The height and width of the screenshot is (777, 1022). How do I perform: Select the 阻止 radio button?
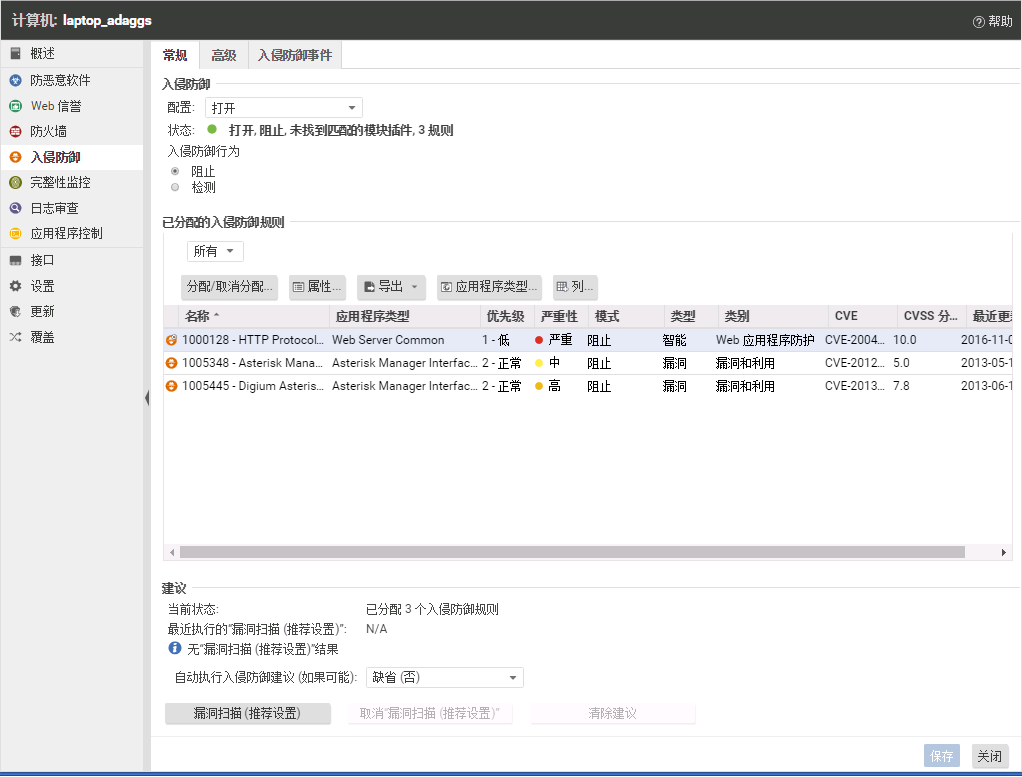(x=175, y=171)
